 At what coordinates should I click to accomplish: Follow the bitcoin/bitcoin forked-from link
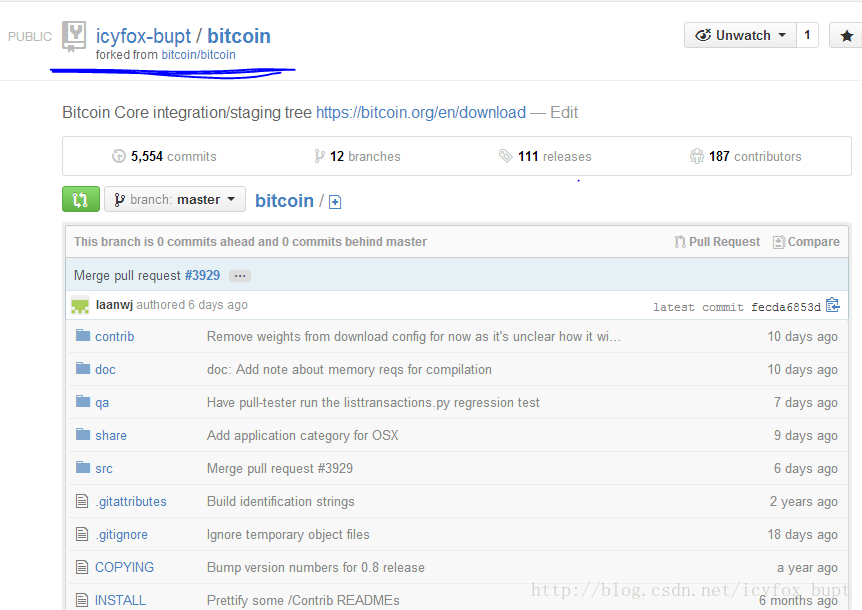(x=198, y=55)
